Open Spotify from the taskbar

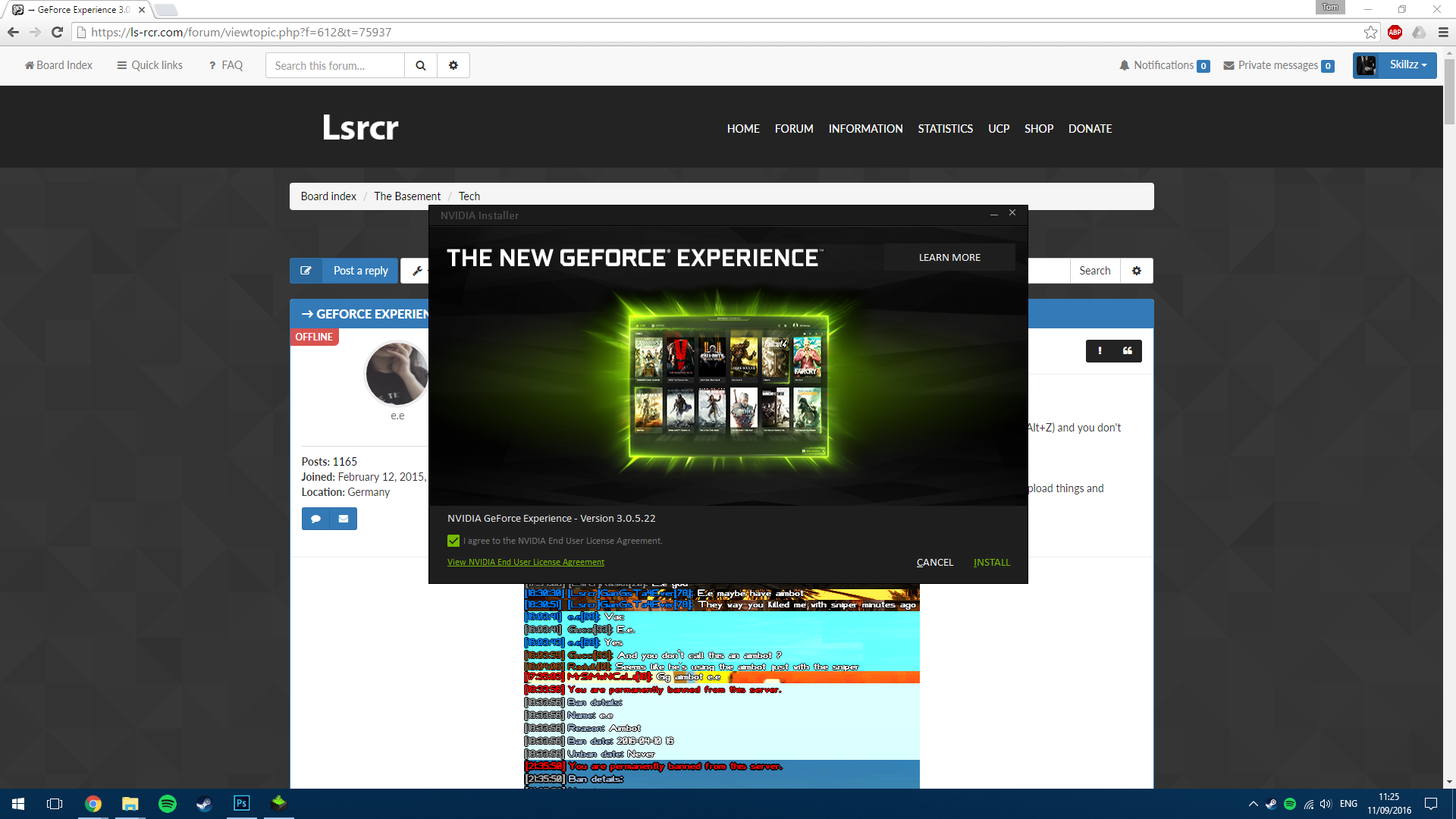pyautogui.click(x=168, y=804)
